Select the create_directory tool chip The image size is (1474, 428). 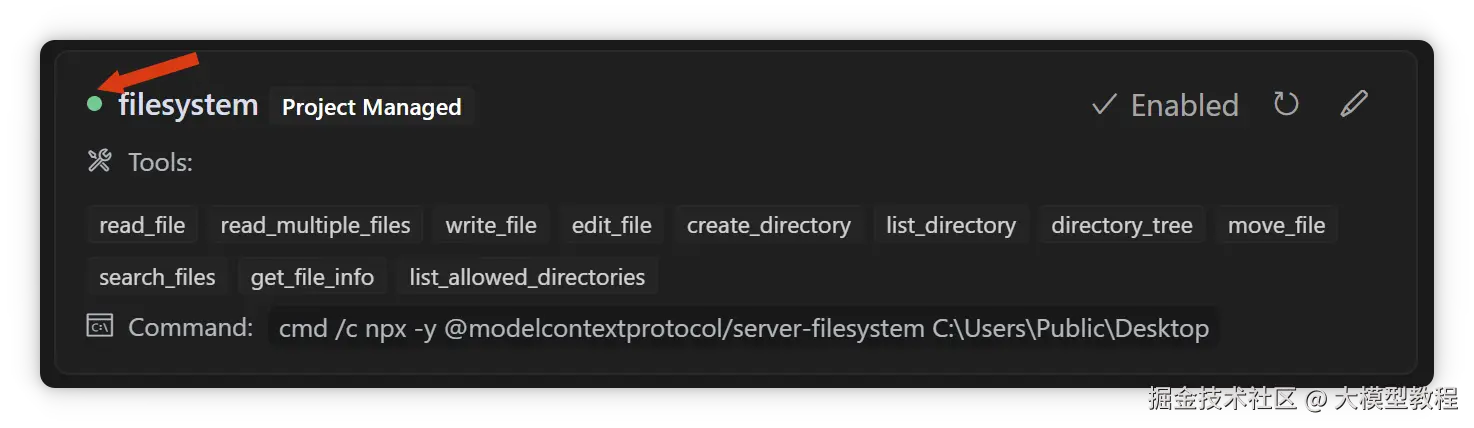pyautogui.click(x=768, y=226)
